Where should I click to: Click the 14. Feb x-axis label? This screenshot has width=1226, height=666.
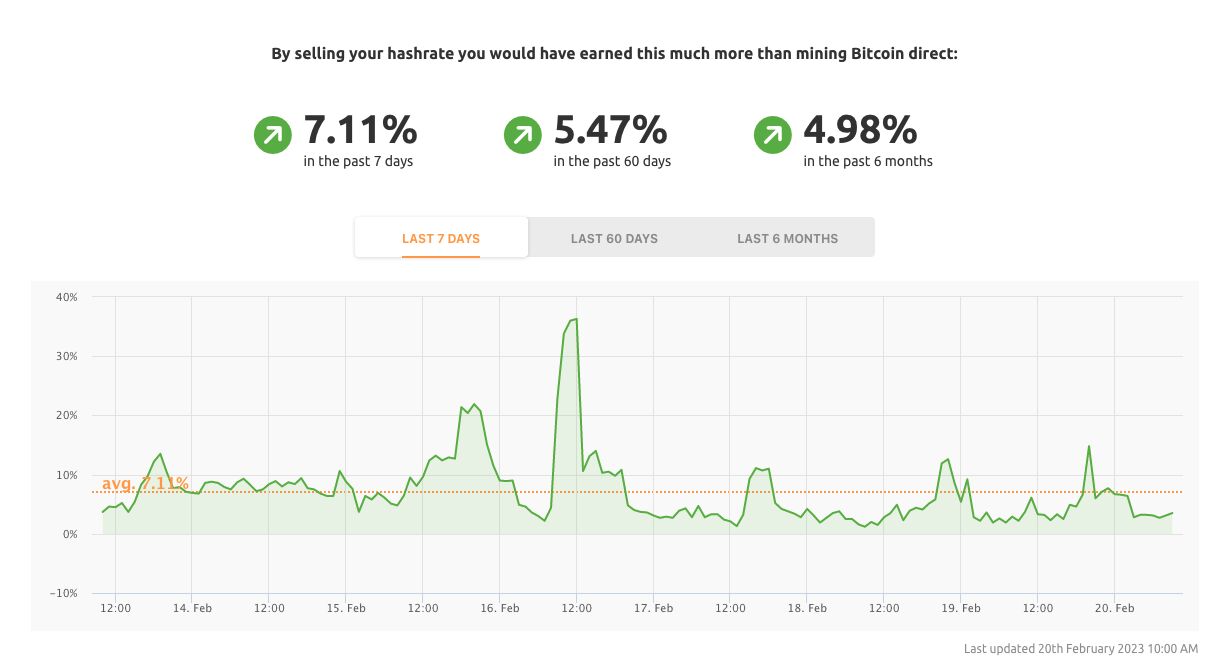coord(192,608)
